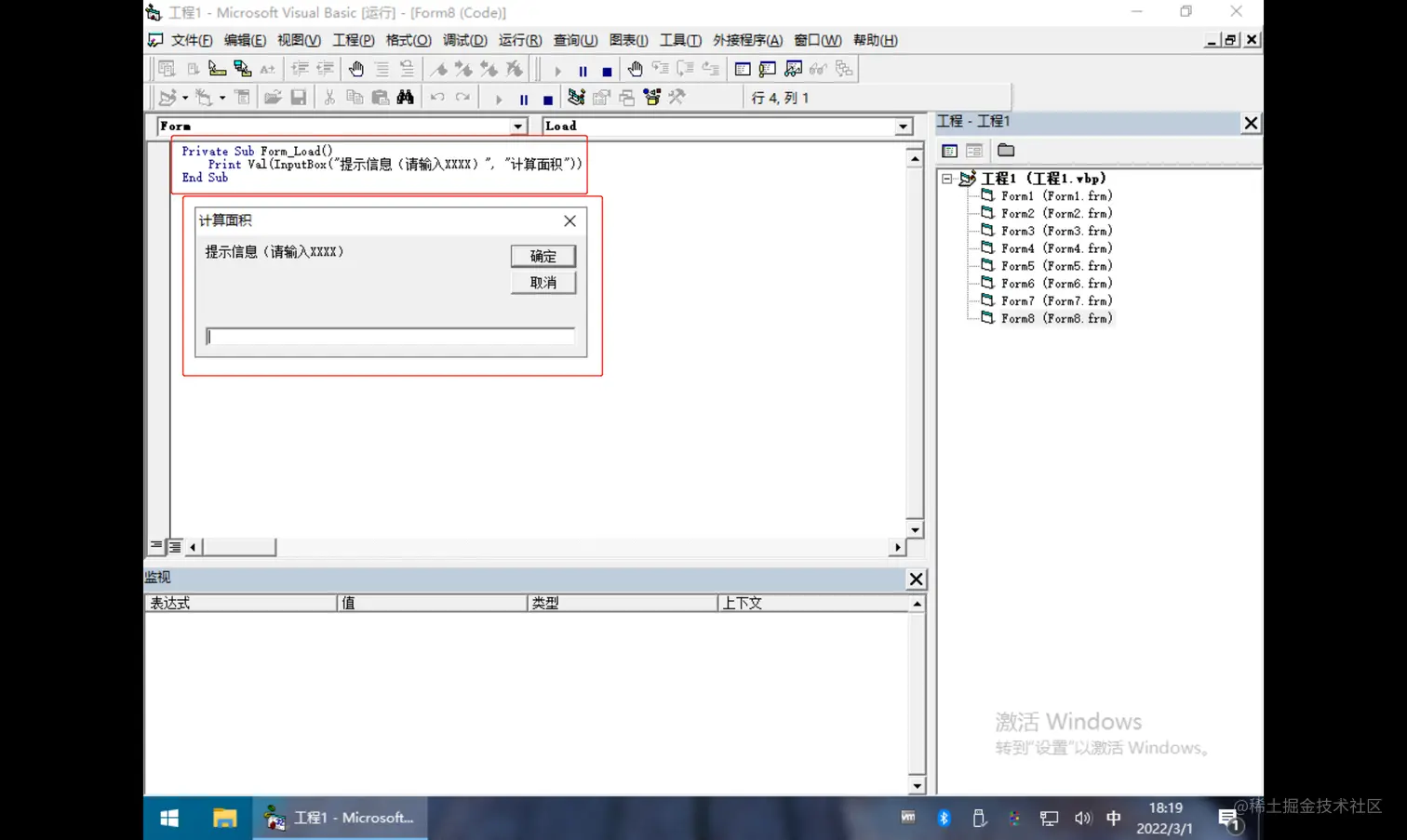Open the Watch Window toolbar icon

tap(793, 69)
